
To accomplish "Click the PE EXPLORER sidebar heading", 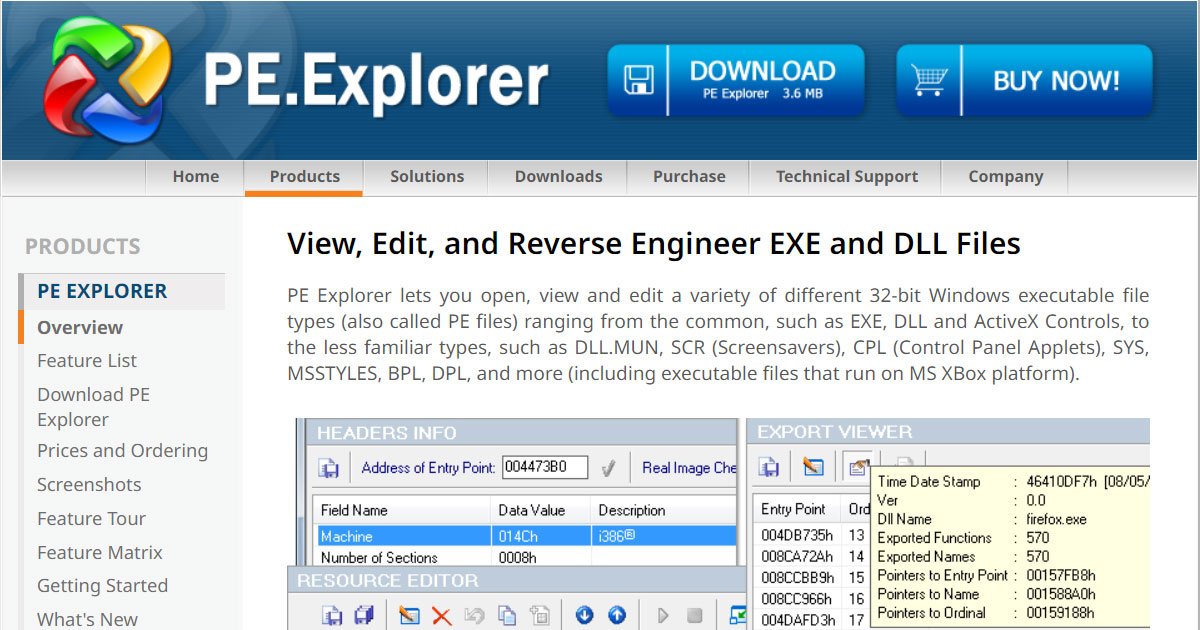I will pyautogui.click(x=102, y=291).
